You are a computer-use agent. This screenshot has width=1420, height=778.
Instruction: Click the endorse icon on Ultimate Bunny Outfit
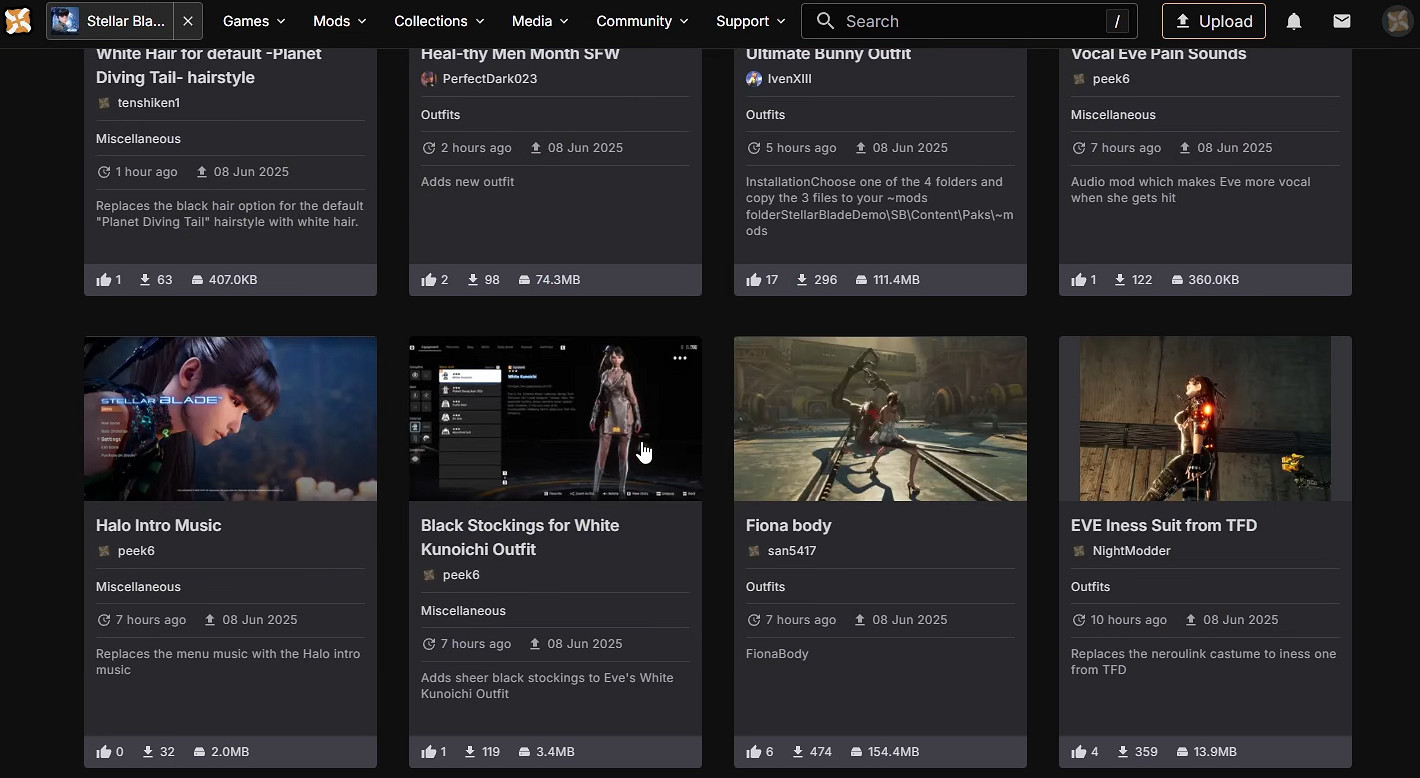(754, 280)
